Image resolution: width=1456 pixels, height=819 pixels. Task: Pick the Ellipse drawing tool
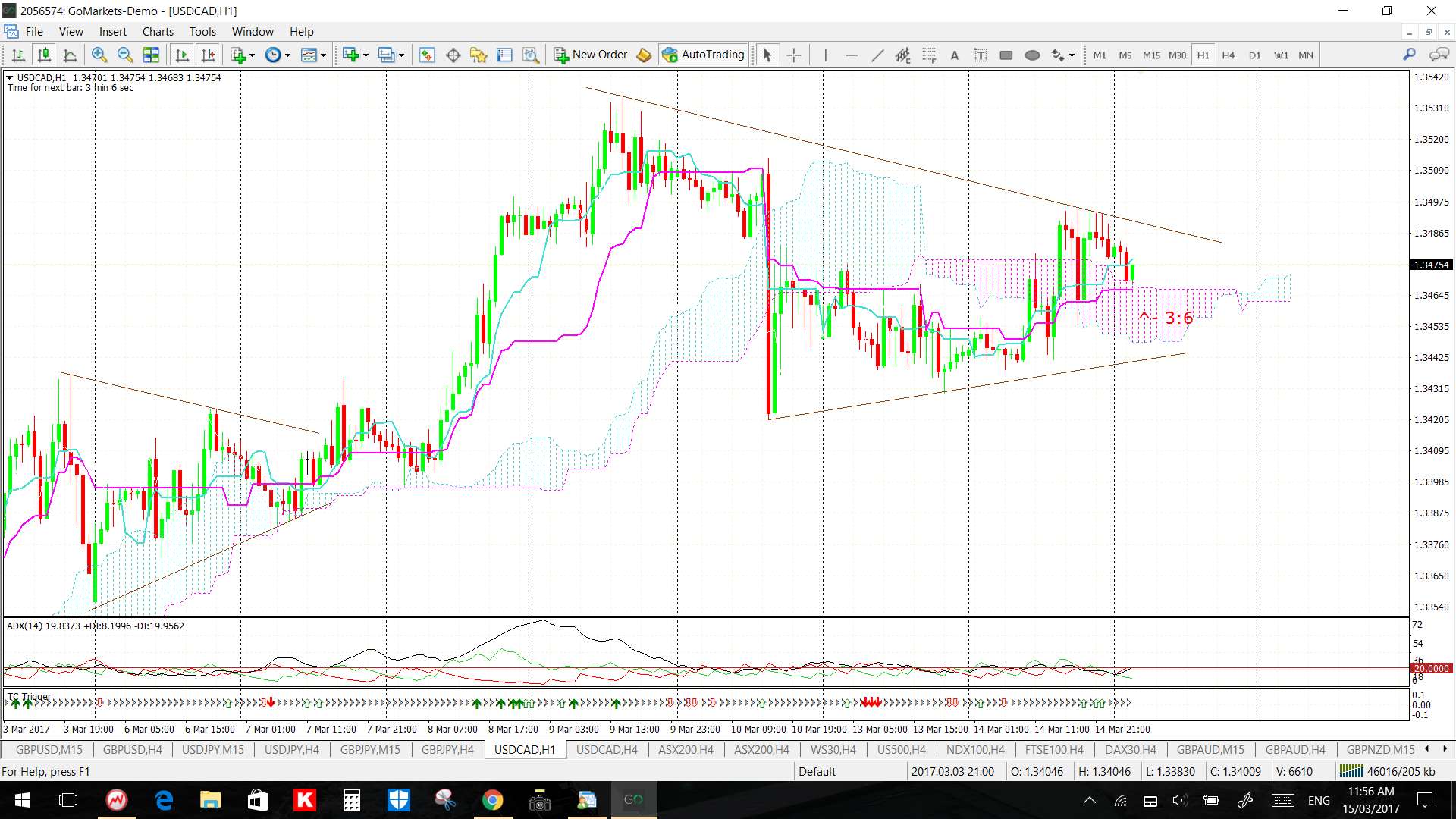coord(1031,55)
